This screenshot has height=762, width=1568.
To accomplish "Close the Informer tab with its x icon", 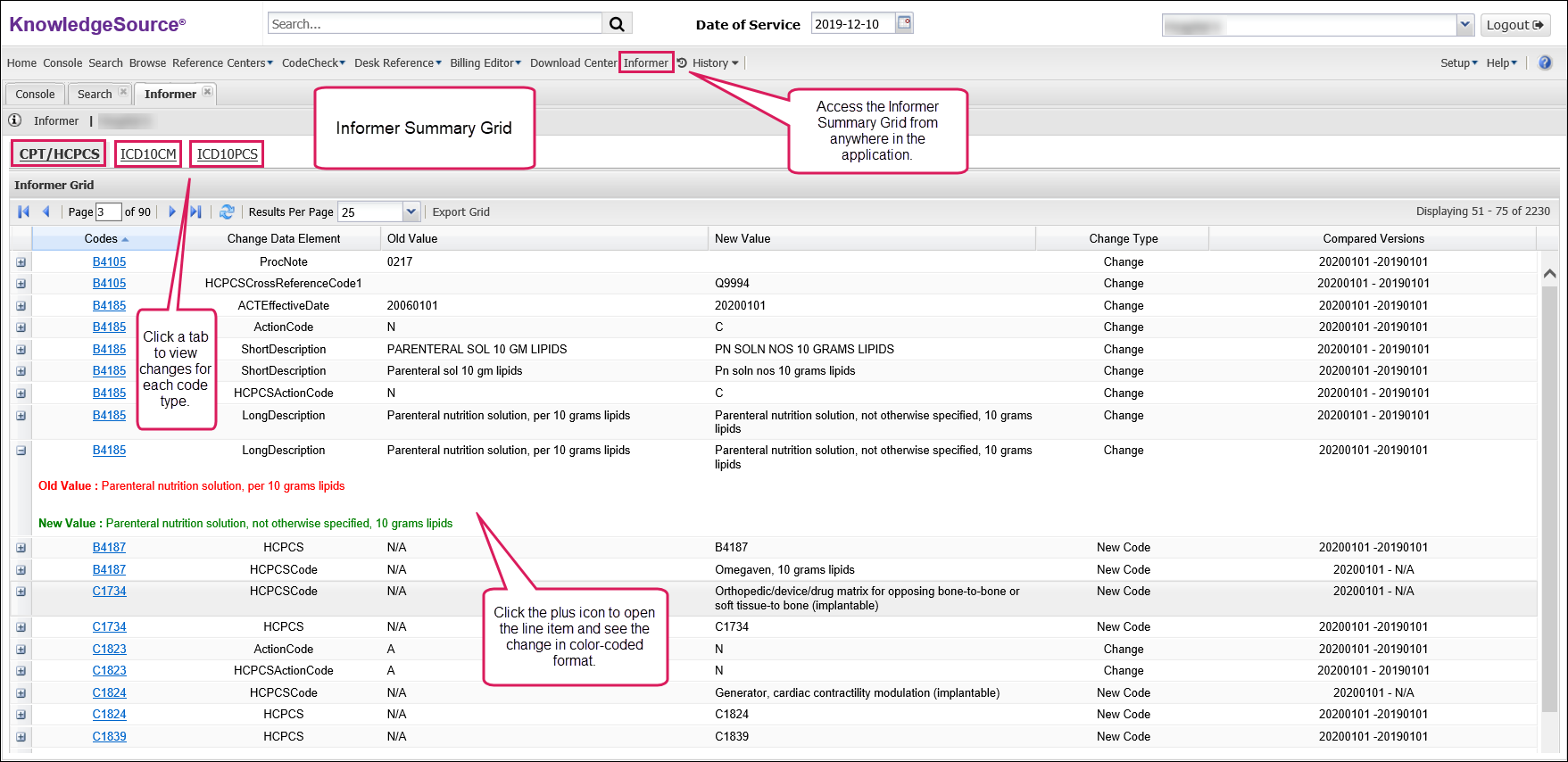I will coord(207,92).
